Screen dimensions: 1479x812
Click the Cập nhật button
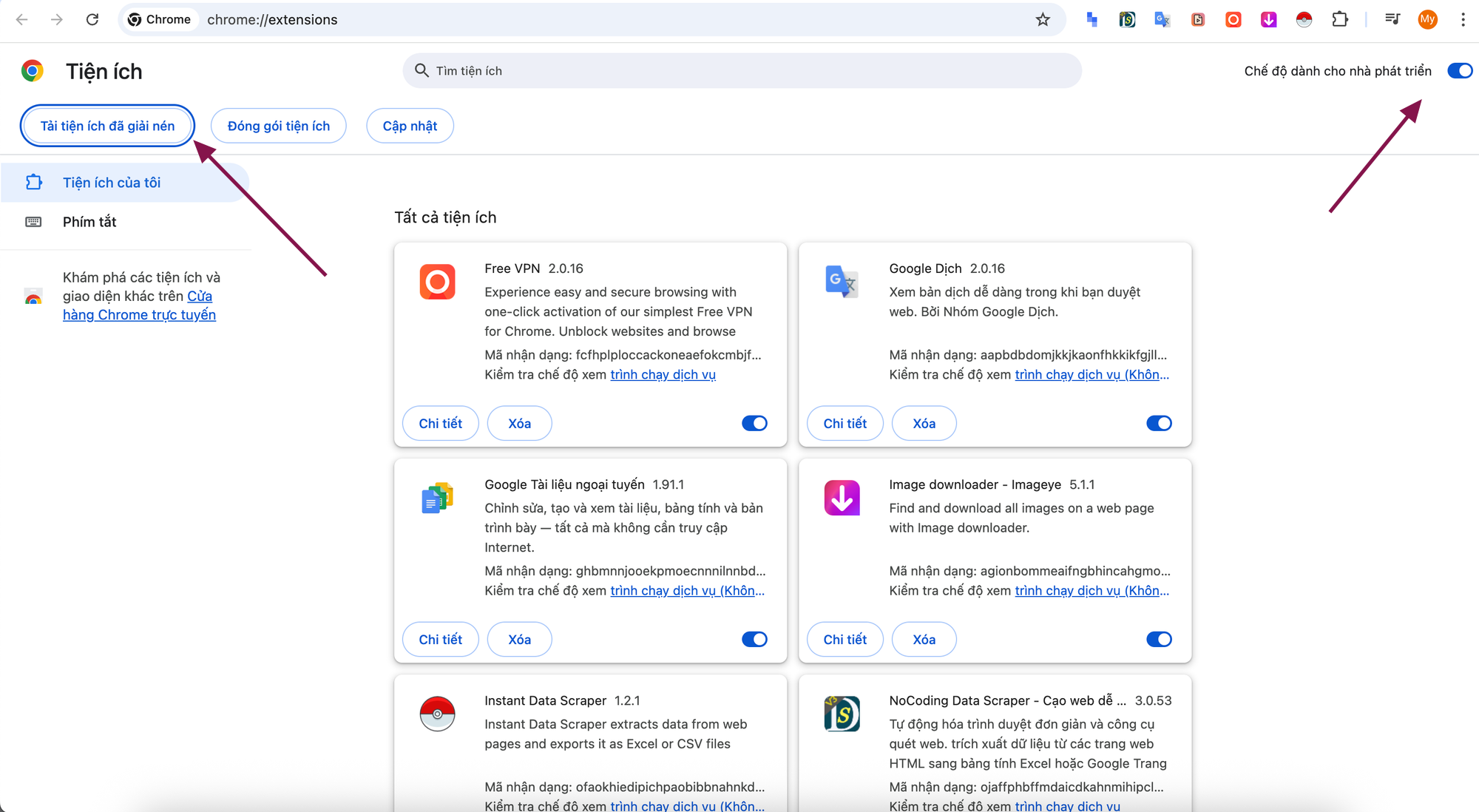pyautogui.click(x=410, y=126)
